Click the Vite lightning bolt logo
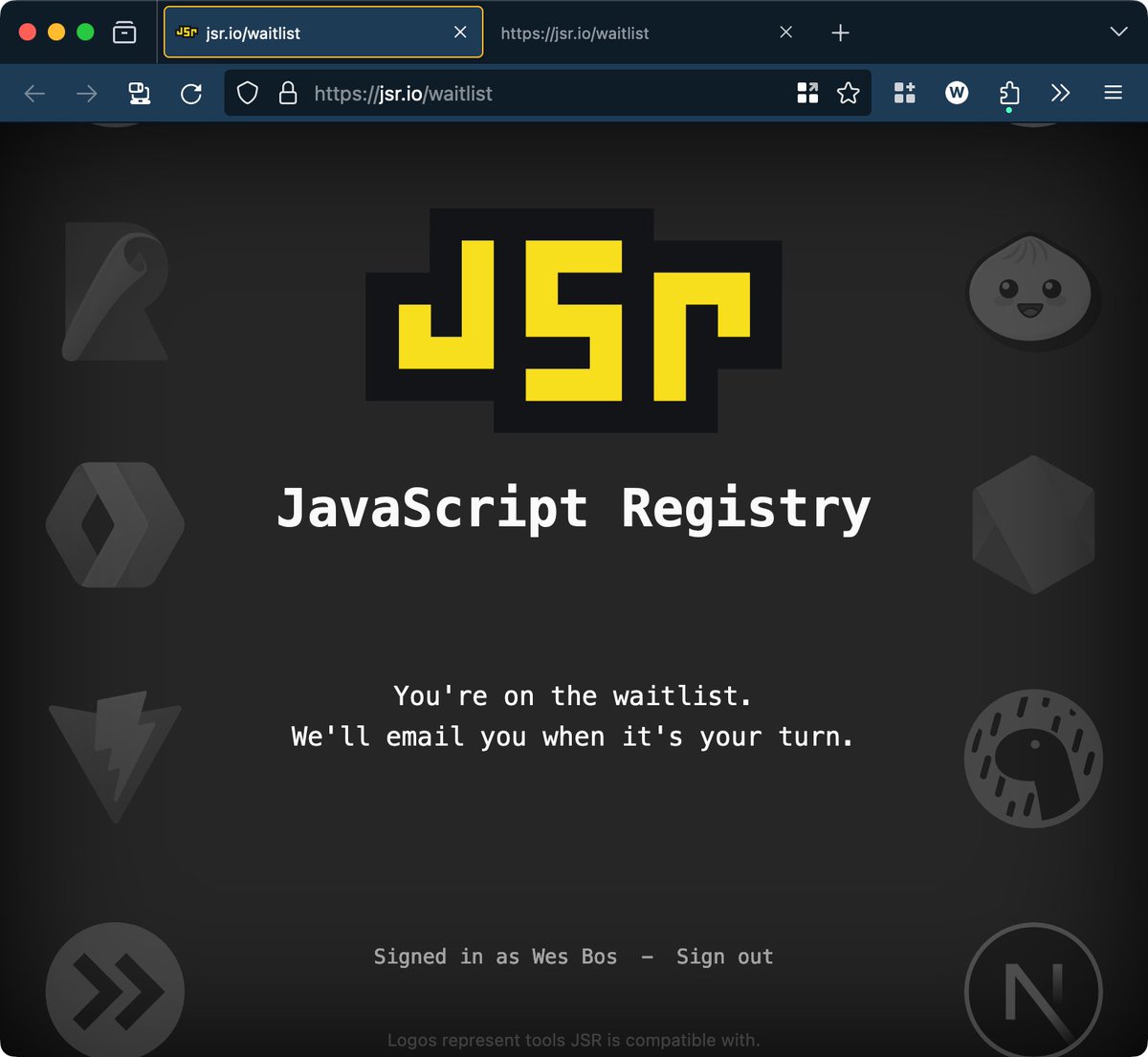The height and width of the screenshot is (1057, 1148). [x=115, y=757]
